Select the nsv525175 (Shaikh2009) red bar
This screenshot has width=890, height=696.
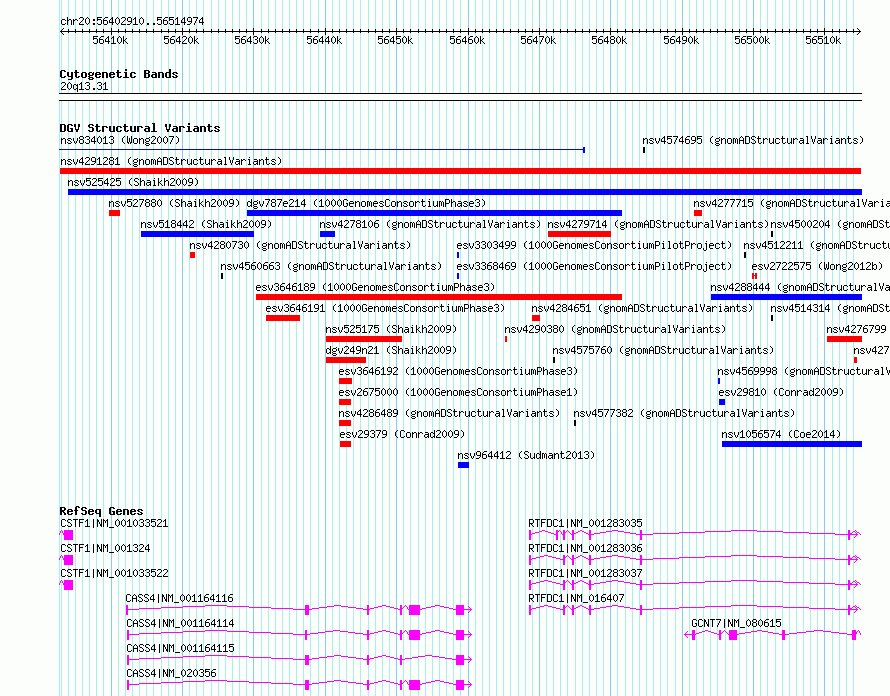[363, 339]
